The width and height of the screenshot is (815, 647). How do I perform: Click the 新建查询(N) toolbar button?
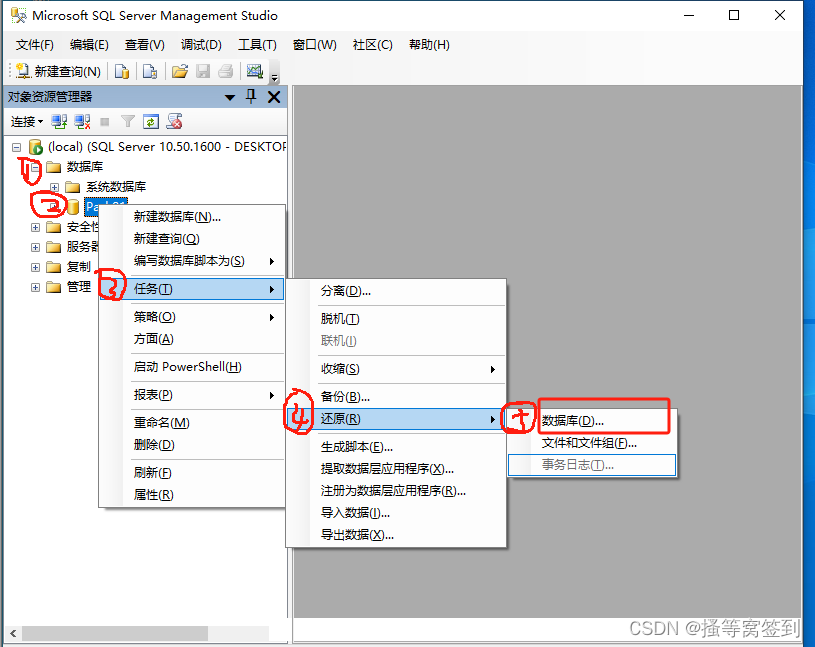coord(62,70)
